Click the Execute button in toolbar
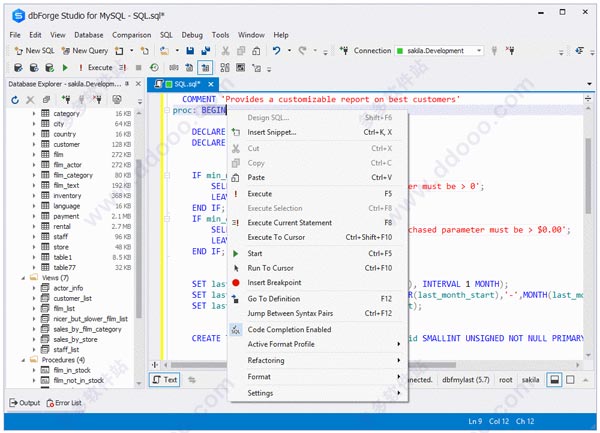 (96, 68)
